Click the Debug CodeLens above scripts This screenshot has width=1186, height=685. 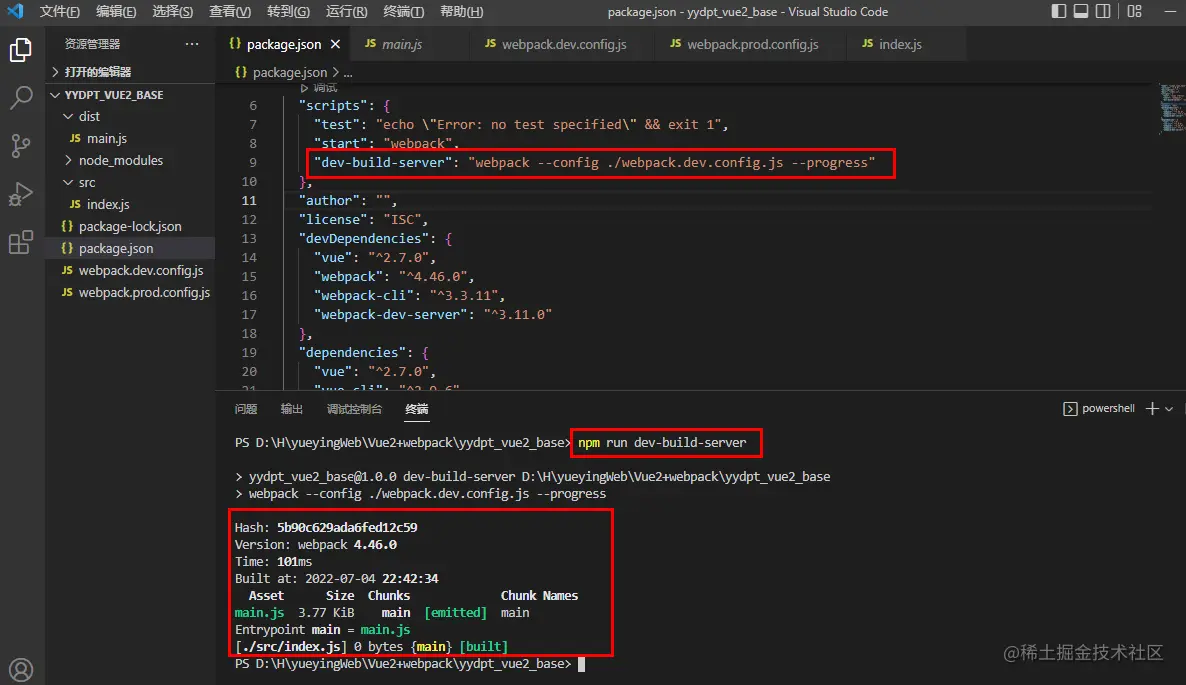pos(318,88)
